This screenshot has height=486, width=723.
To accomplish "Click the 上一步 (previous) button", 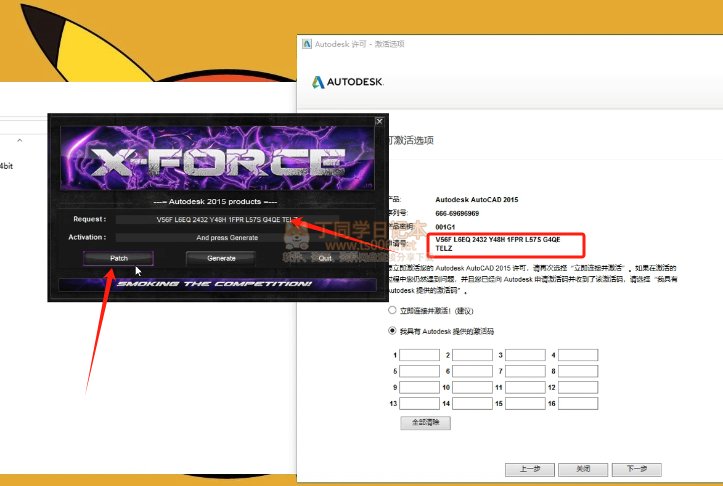I will coord(530,469).
